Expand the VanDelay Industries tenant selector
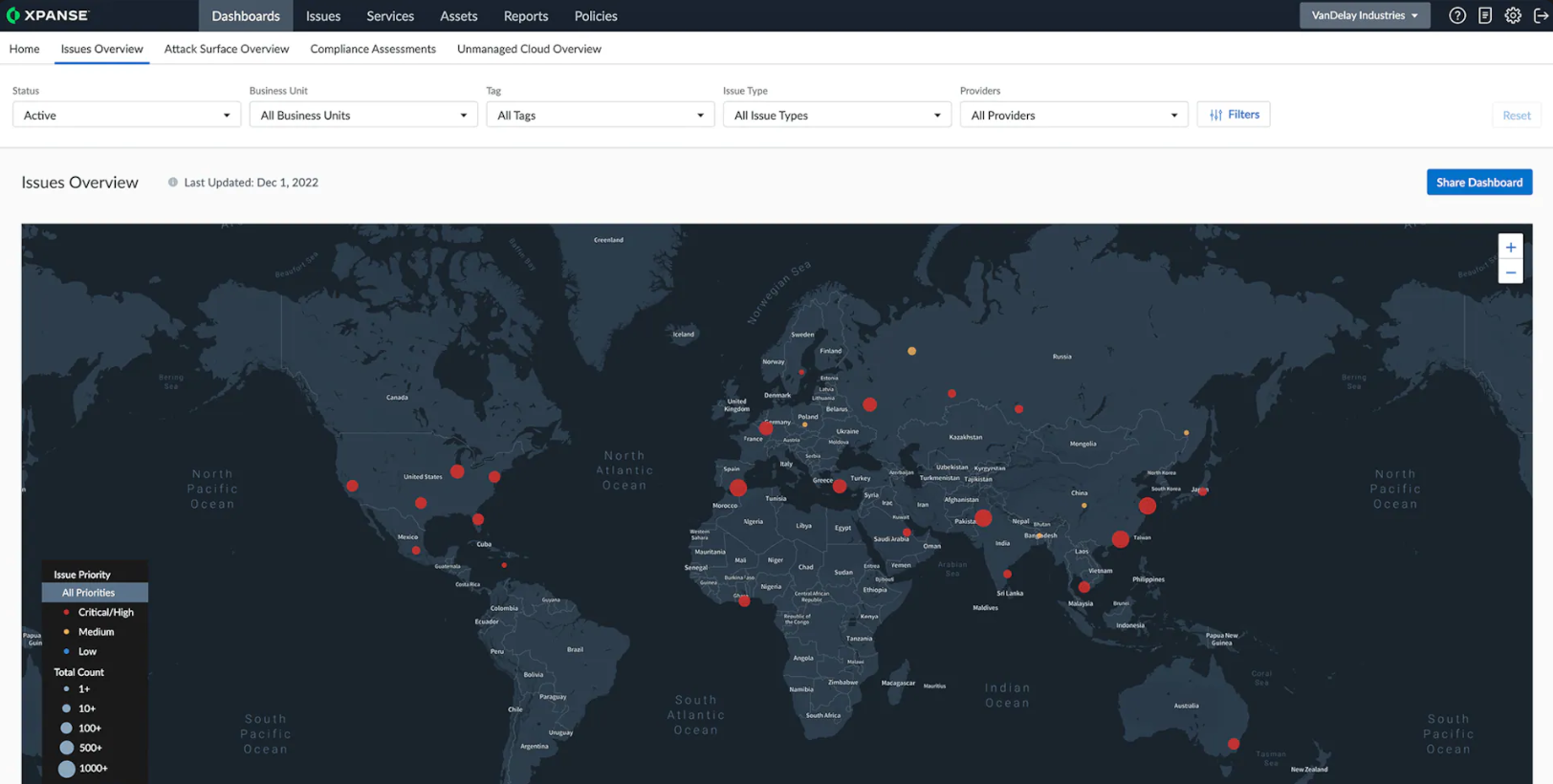The width and height of the screenshot is (1553, 784). tap(1364, 15)
